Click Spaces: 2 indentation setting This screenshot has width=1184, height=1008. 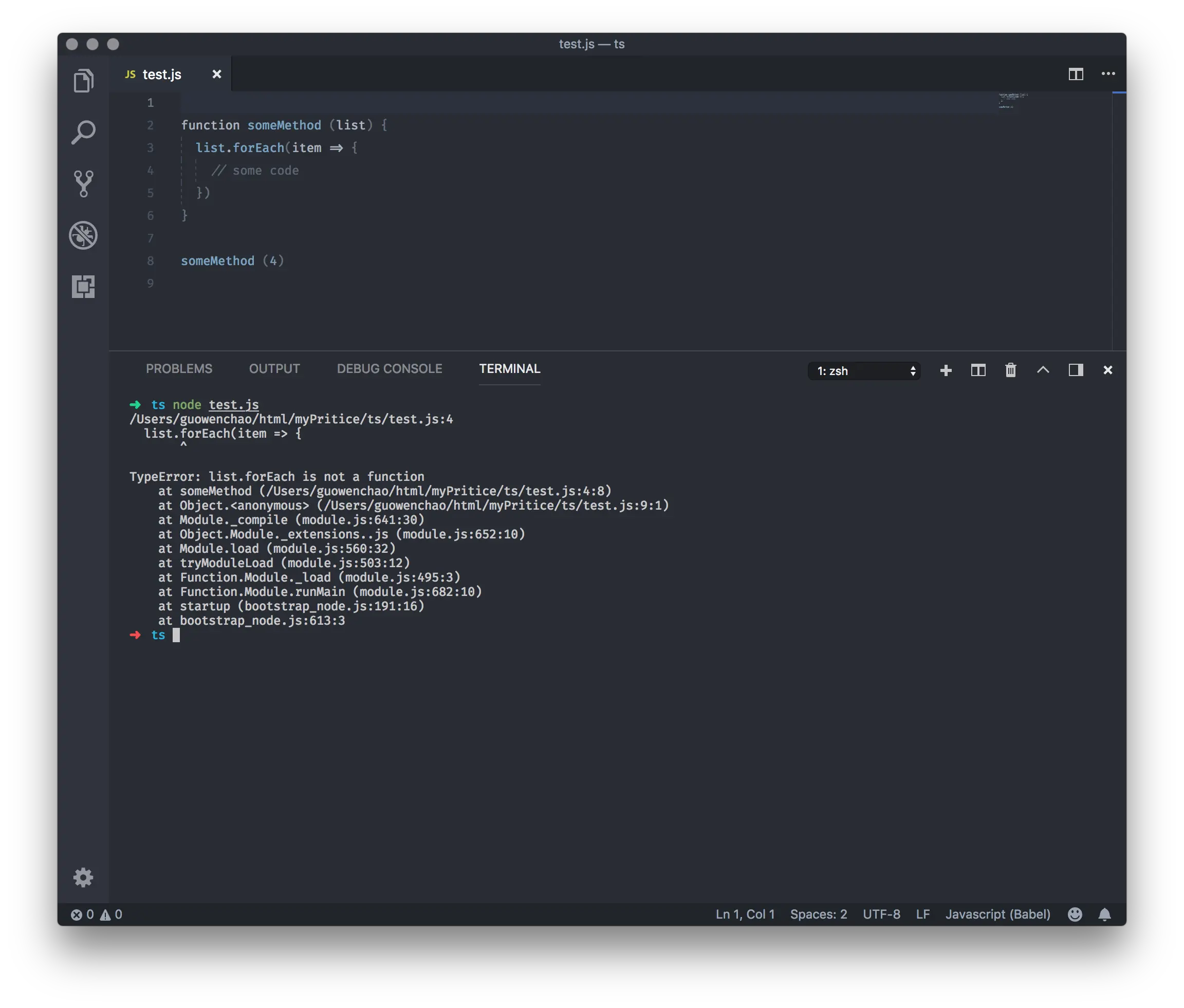[x=818, y=914]
